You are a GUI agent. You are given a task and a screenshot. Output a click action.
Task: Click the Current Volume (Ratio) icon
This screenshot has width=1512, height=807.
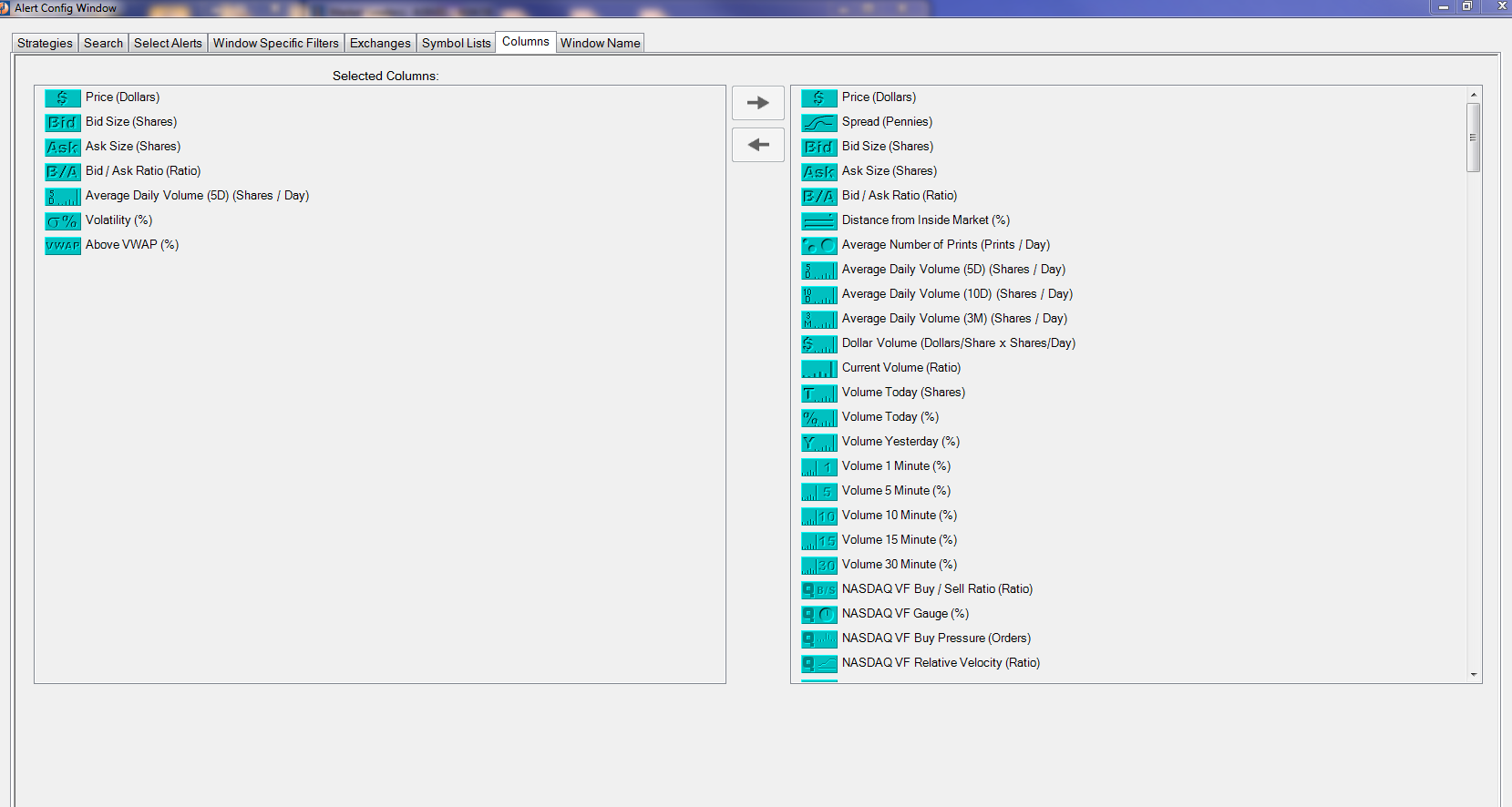pyautogui.click(x=819, y=368)
